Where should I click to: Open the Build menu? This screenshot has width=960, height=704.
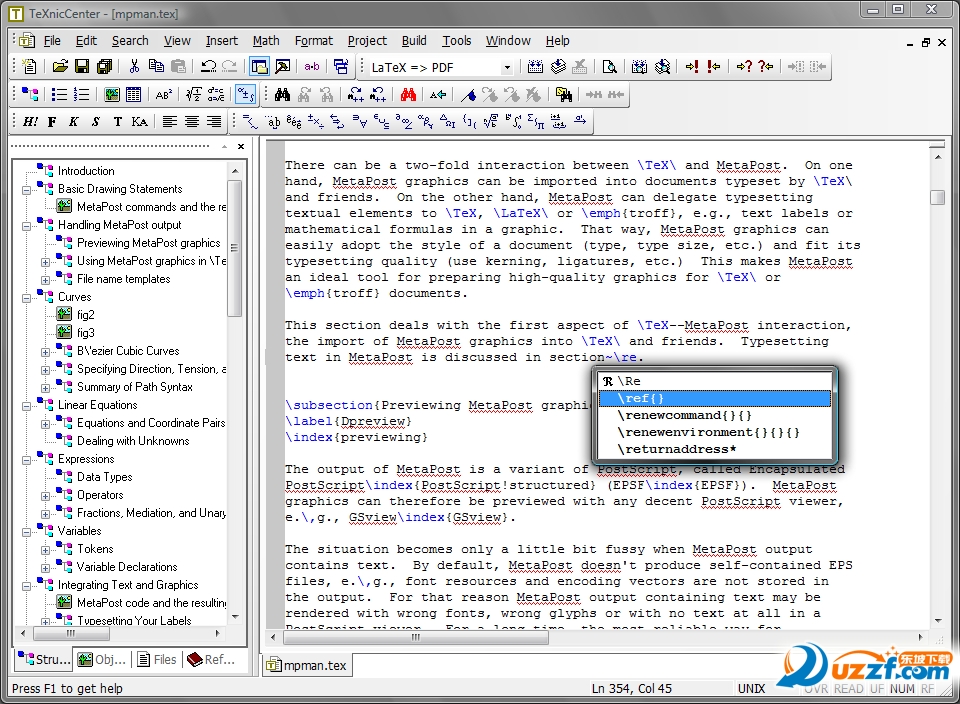414,41
